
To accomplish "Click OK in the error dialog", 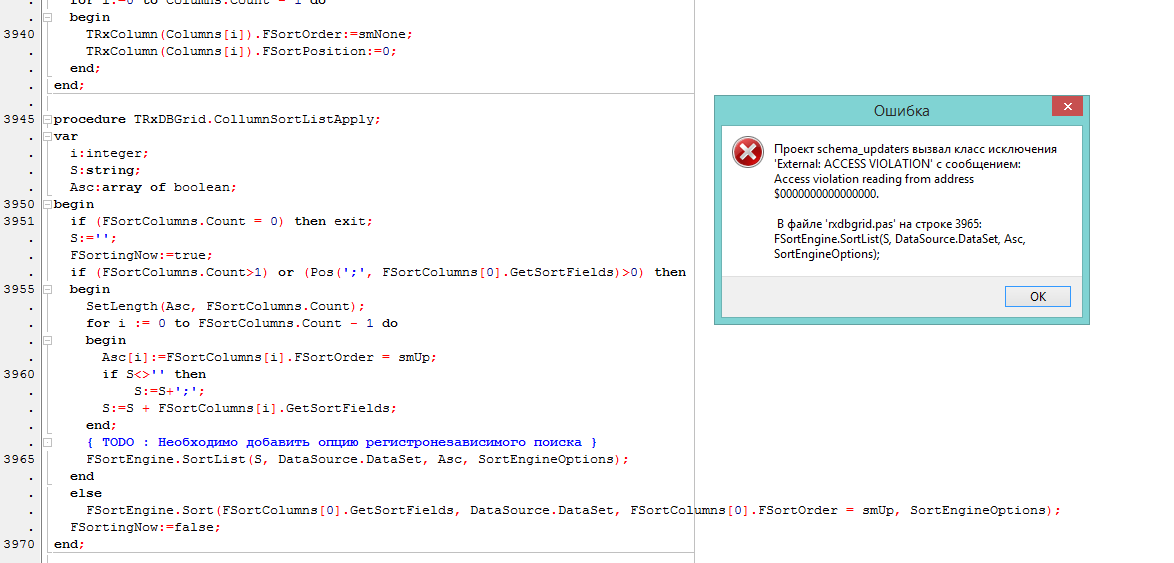I will coord(1037,296).
